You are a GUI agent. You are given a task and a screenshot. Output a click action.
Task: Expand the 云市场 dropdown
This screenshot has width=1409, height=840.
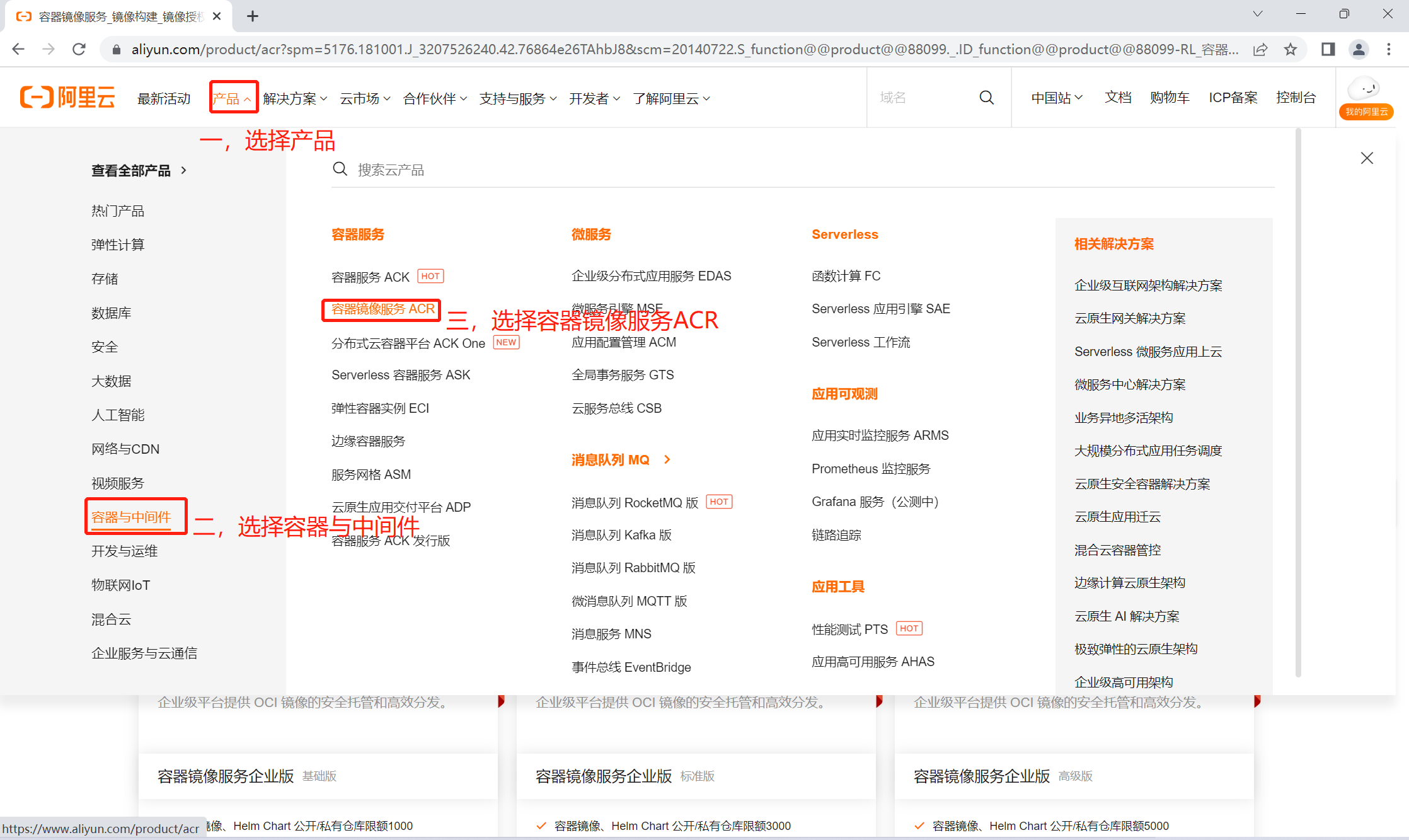pyautogui.click(x=365, y=98)
